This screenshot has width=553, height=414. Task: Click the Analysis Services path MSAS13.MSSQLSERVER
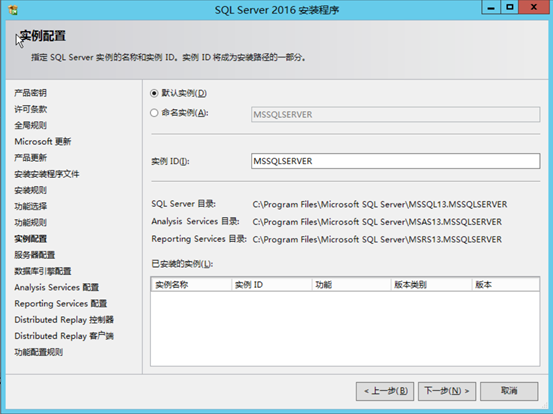[x=377, y=222]
